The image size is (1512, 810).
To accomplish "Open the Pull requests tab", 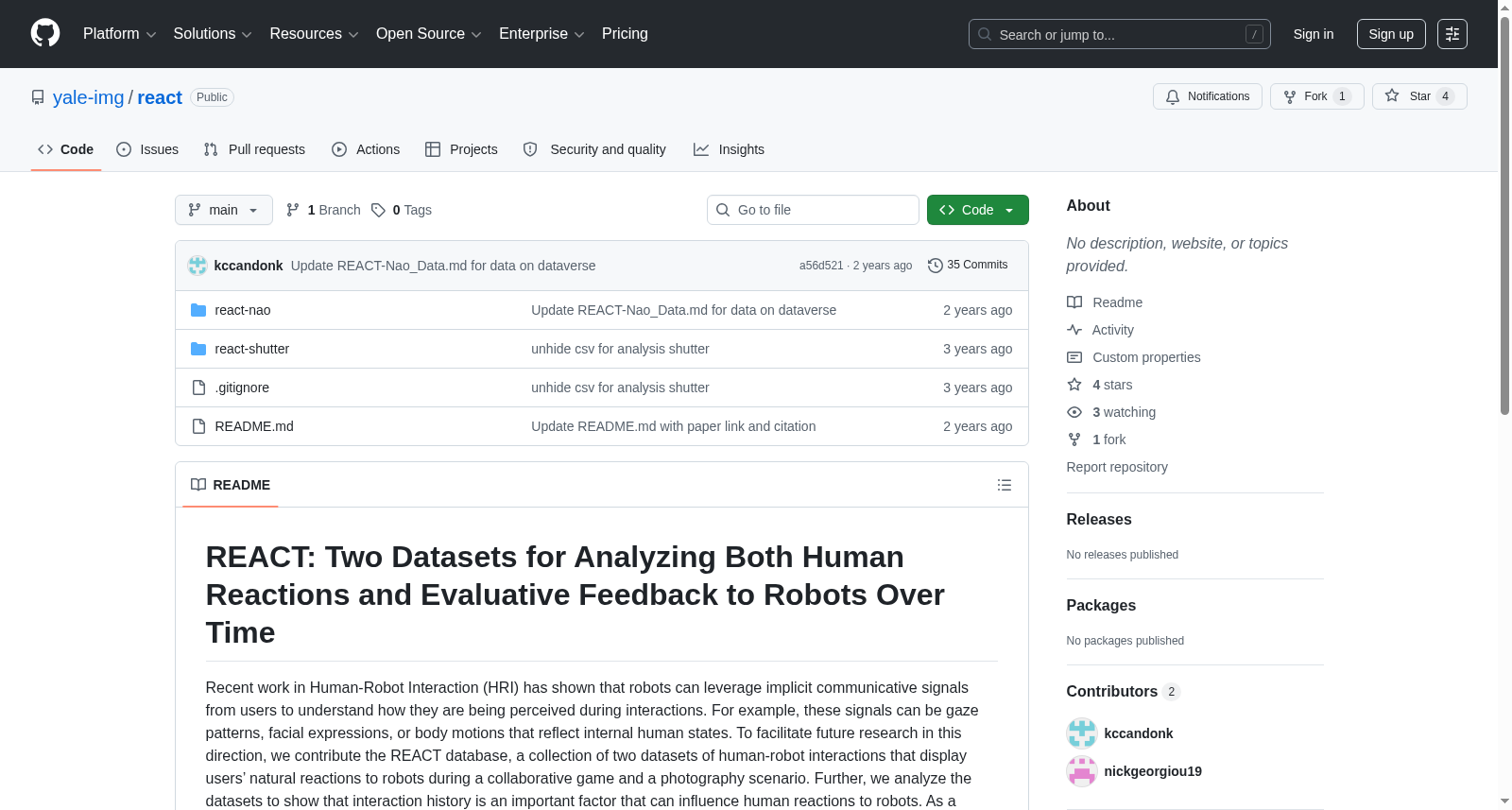I will pyautogui.click(x=254, y=149).
